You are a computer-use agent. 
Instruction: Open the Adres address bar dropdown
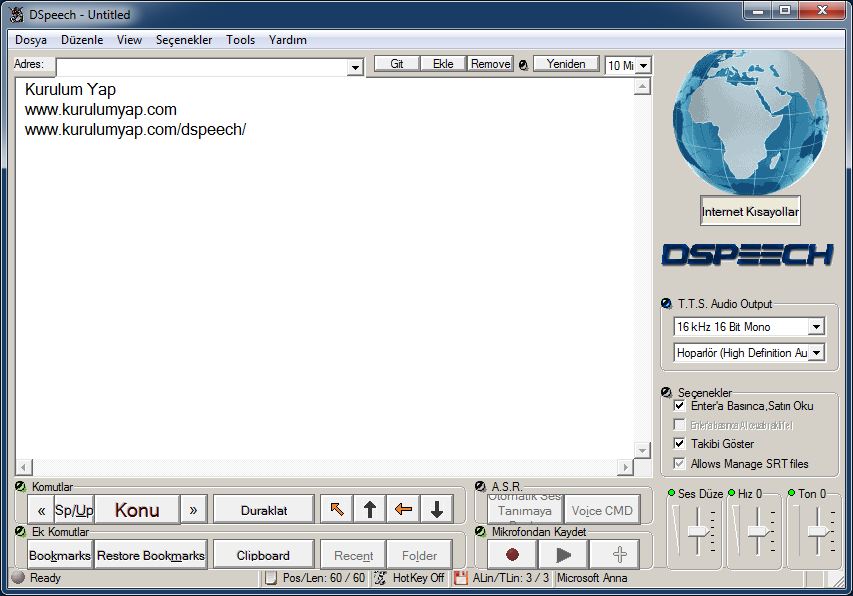click(355, 67)
